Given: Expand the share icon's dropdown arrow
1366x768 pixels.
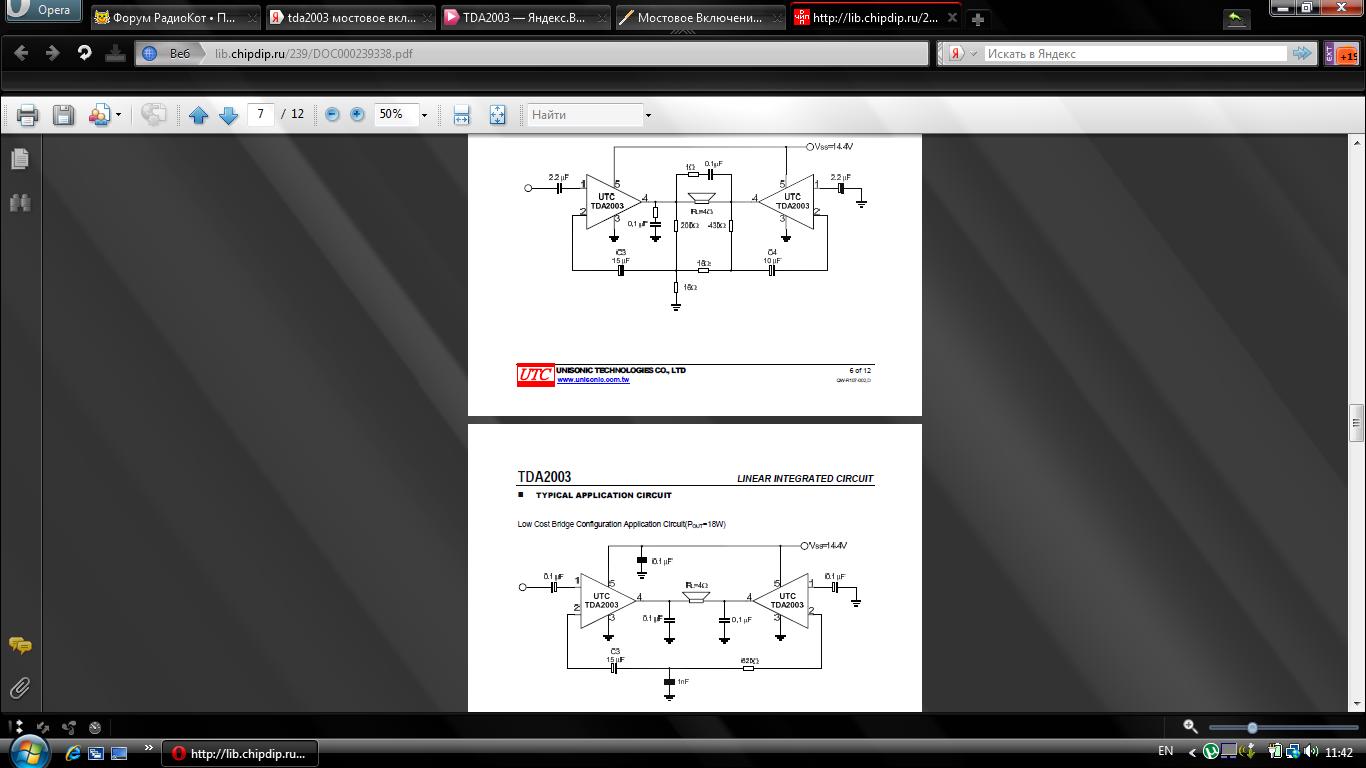Looking at the screenshot, I should pos(118,115).
